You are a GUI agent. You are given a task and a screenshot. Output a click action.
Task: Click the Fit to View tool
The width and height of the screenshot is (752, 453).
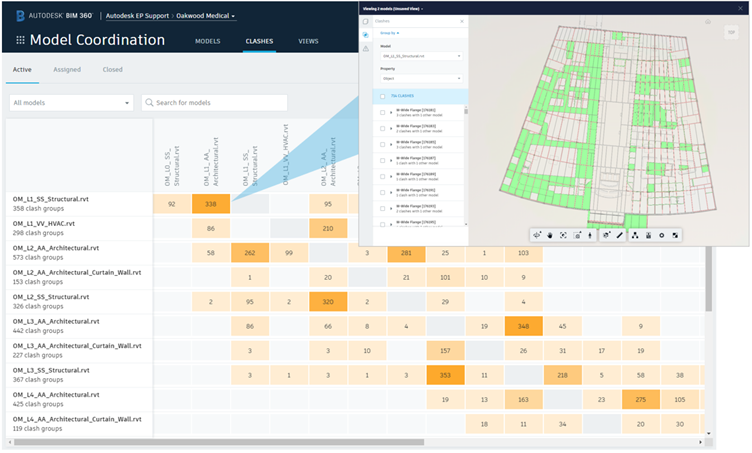tap(564, 235)
